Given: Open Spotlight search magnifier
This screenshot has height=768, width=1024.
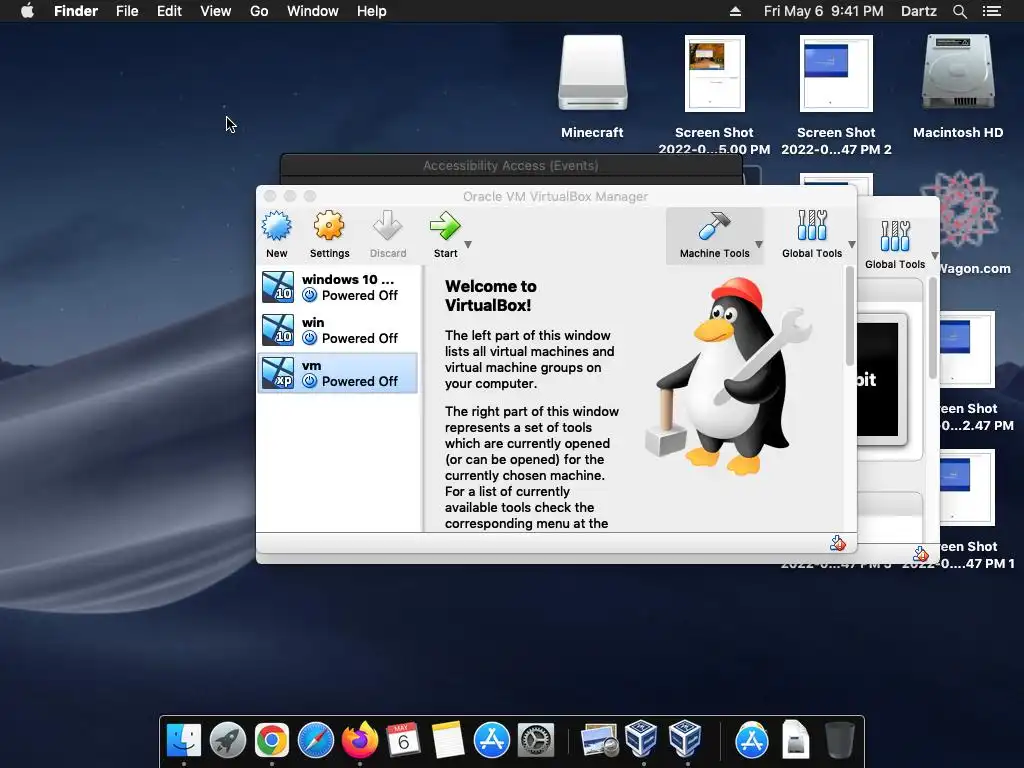Looking at the screenshot, I should pos(960,11).
